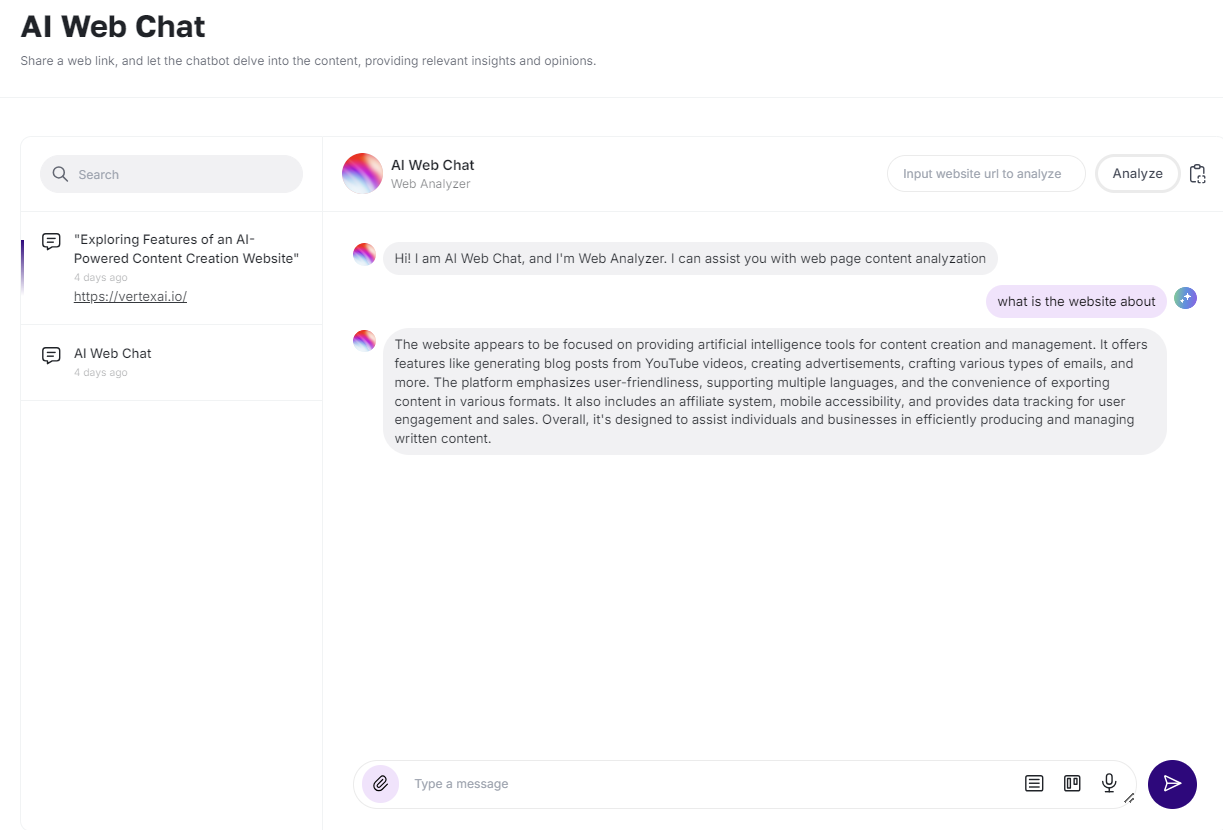Click the sparkle icon next to user message
Screen dimensions: 1223x830
pos(1185,298)
